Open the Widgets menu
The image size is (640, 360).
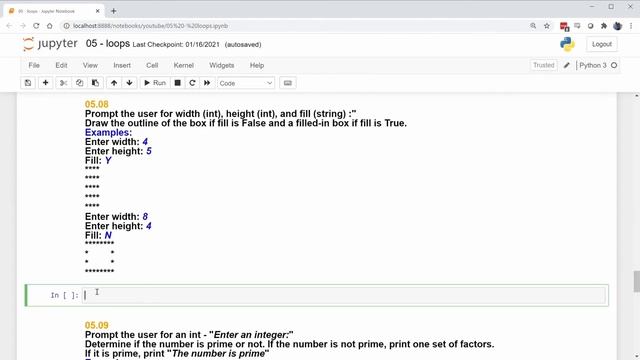pyautogui.click(x=222, y=65)
